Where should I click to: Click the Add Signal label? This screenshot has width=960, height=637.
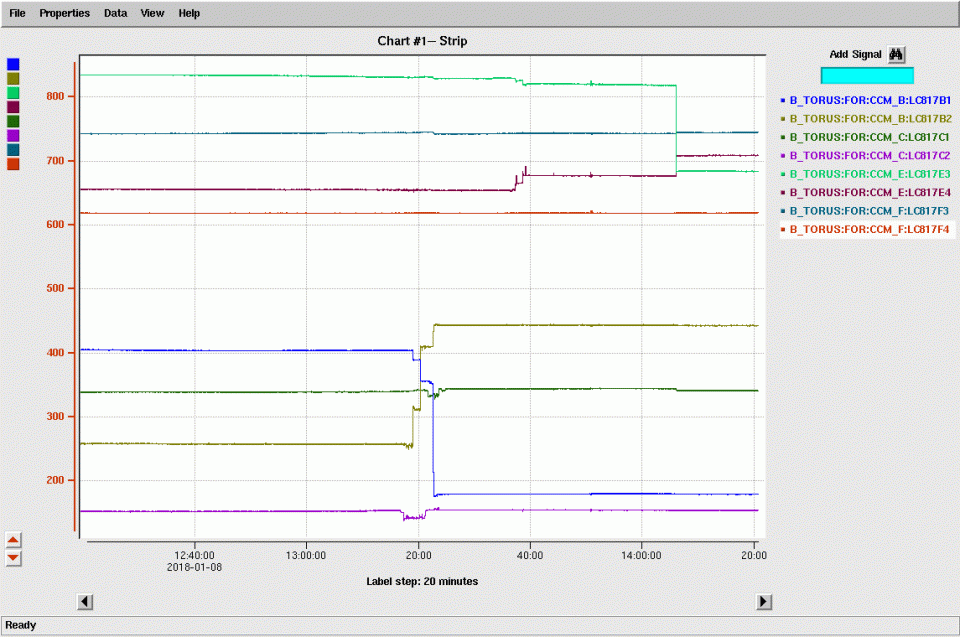tap(855, 55)
